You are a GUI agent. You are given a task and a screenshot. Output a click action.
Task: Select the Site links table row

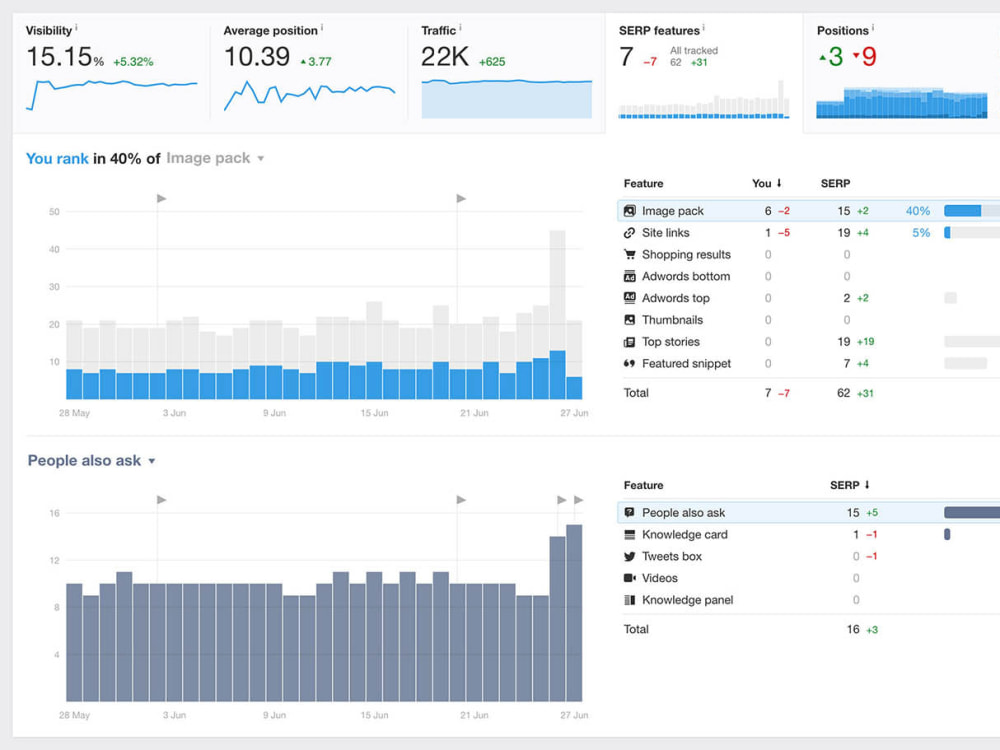click(809, 233)
